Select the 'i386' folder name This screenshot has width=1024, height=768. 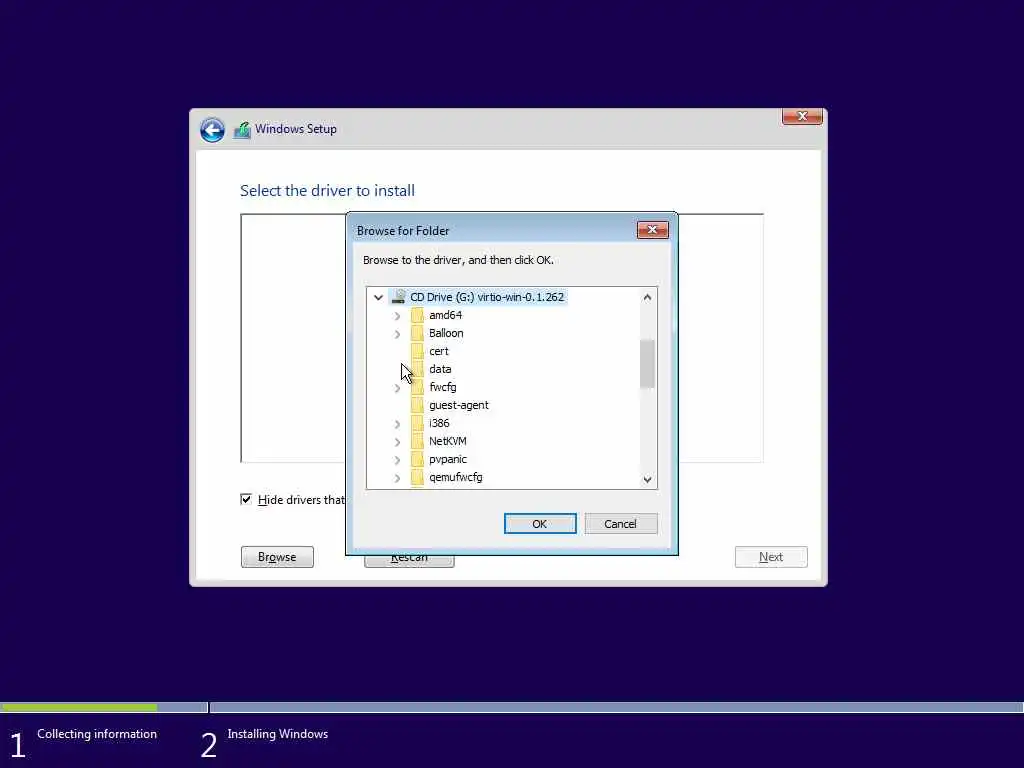440,424
